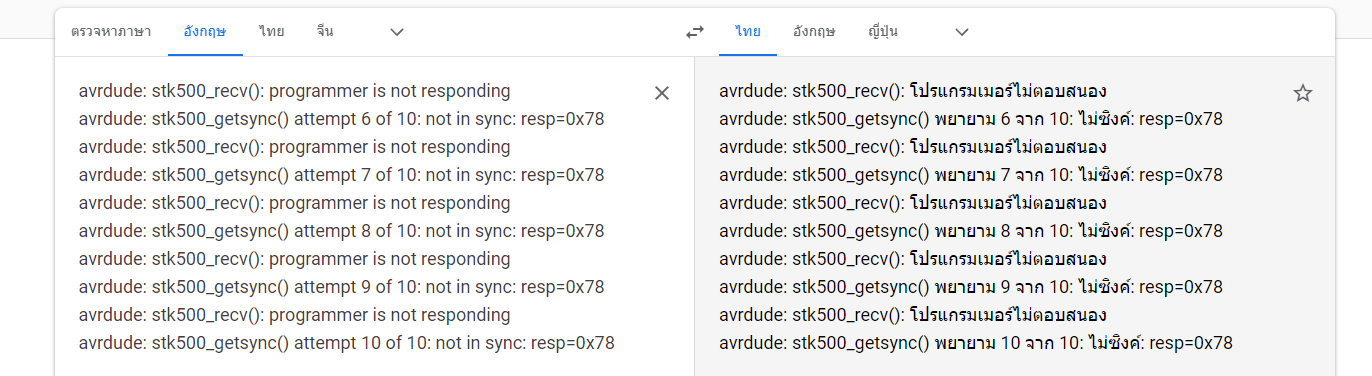The image size is (1372, 376).
Task: Choose ไทย as the source language
Action: 271,32
